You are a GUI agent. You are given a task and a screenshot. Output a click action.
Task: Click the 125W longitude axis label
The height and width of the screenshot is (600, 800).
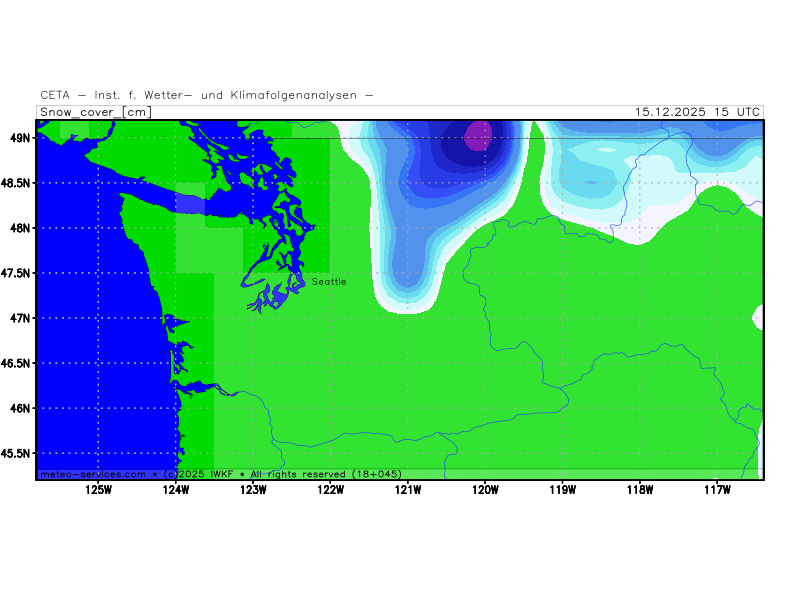click(x=98, y=489)
